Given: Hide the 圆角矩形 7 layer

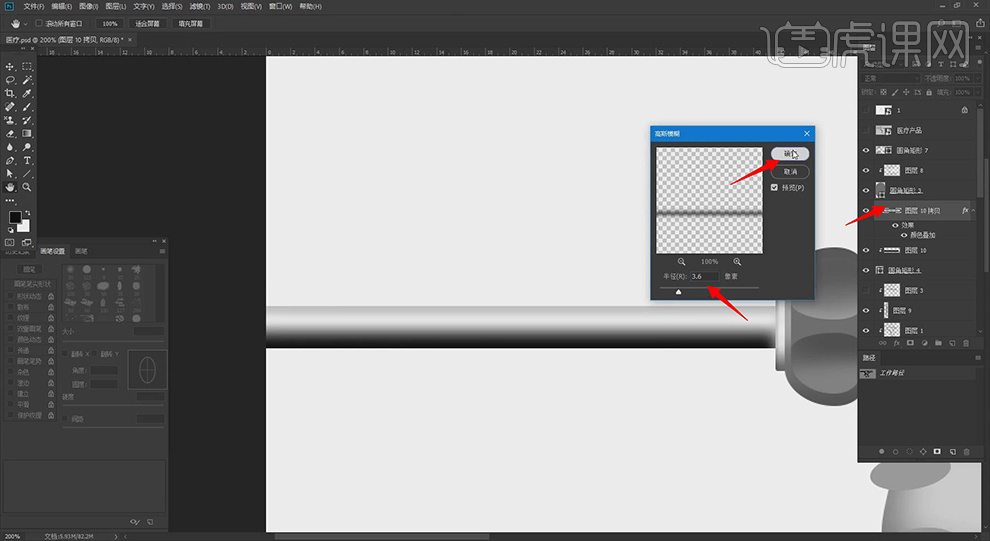Looking at the screenshot, I should click(x=866, y=150).
